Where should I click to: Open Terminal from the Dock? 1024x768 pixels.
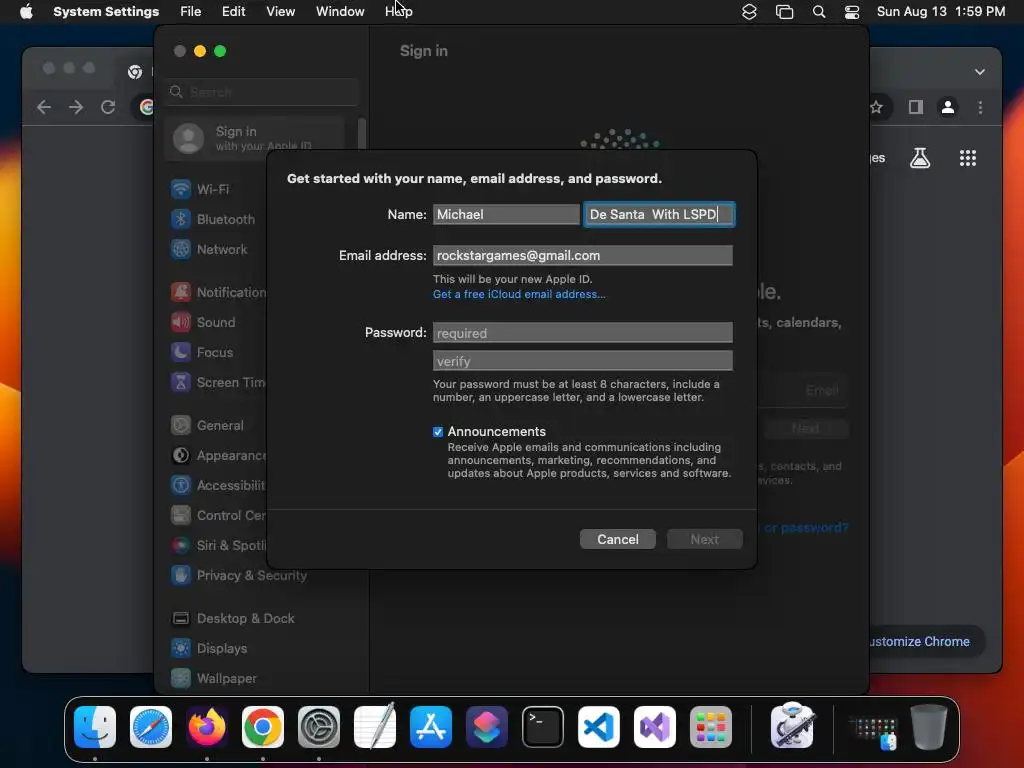[x=543, y=727]
